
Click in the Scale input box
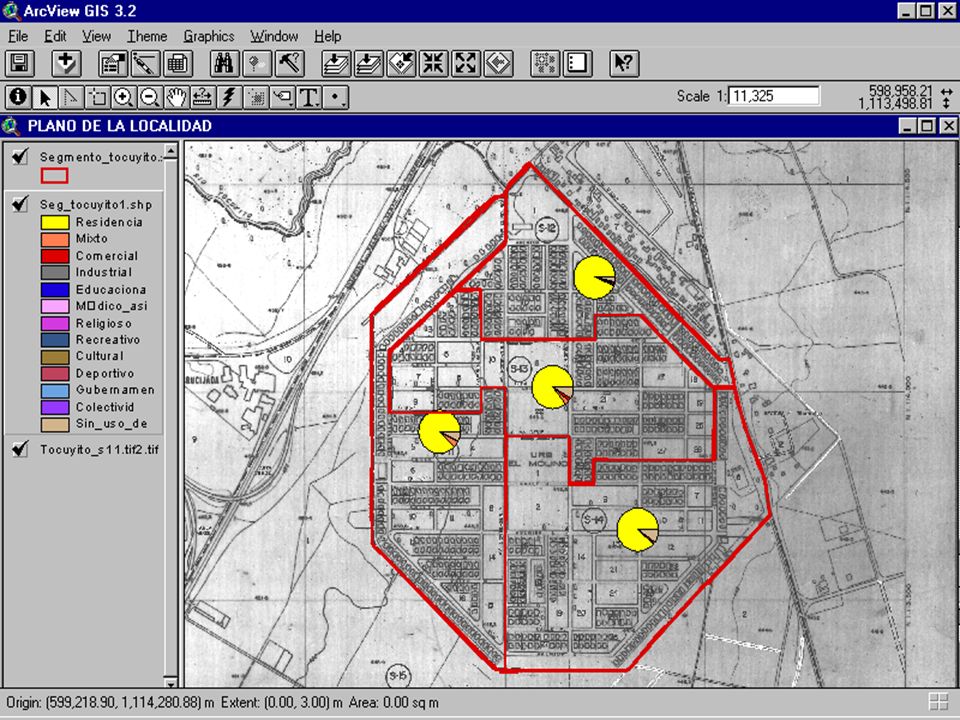(774, 96)
